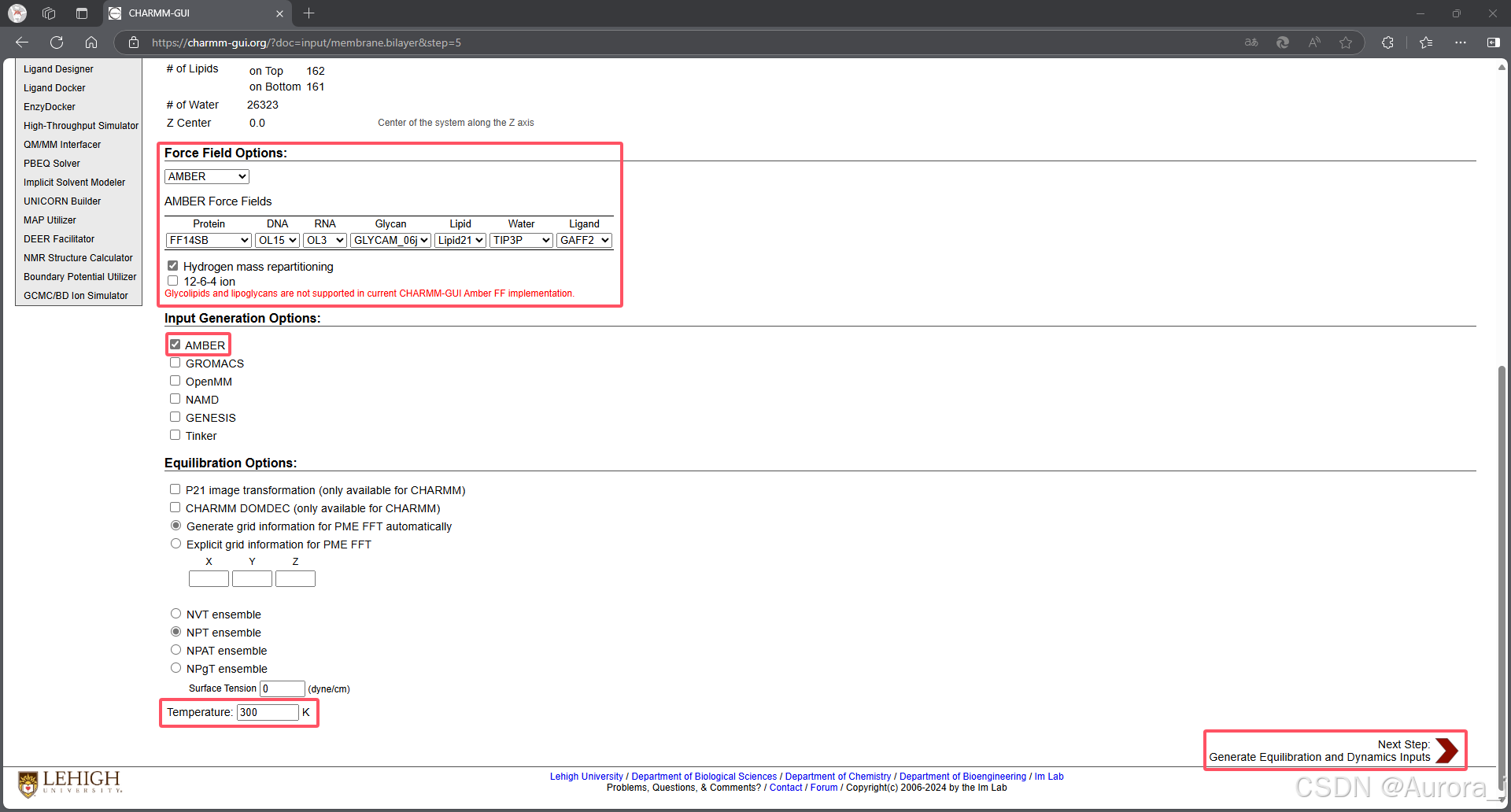Add this page to favorites star
The width and height of the screenshot is (1511, 812).
click(1346, 42)
